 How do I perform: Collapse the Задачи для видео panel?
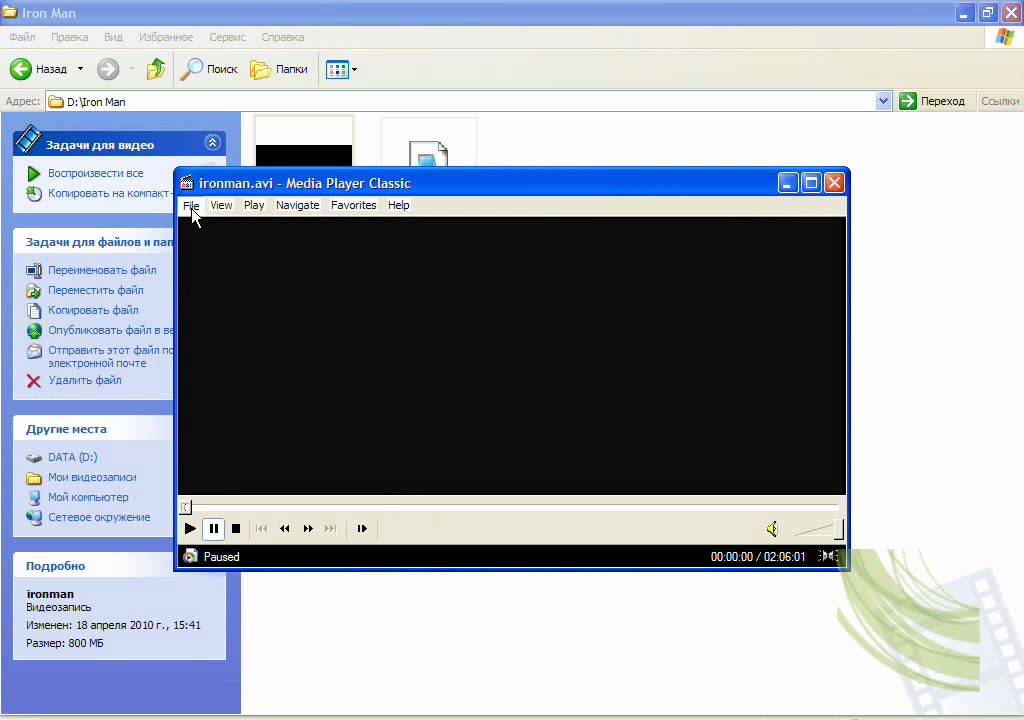pos(212,142)
